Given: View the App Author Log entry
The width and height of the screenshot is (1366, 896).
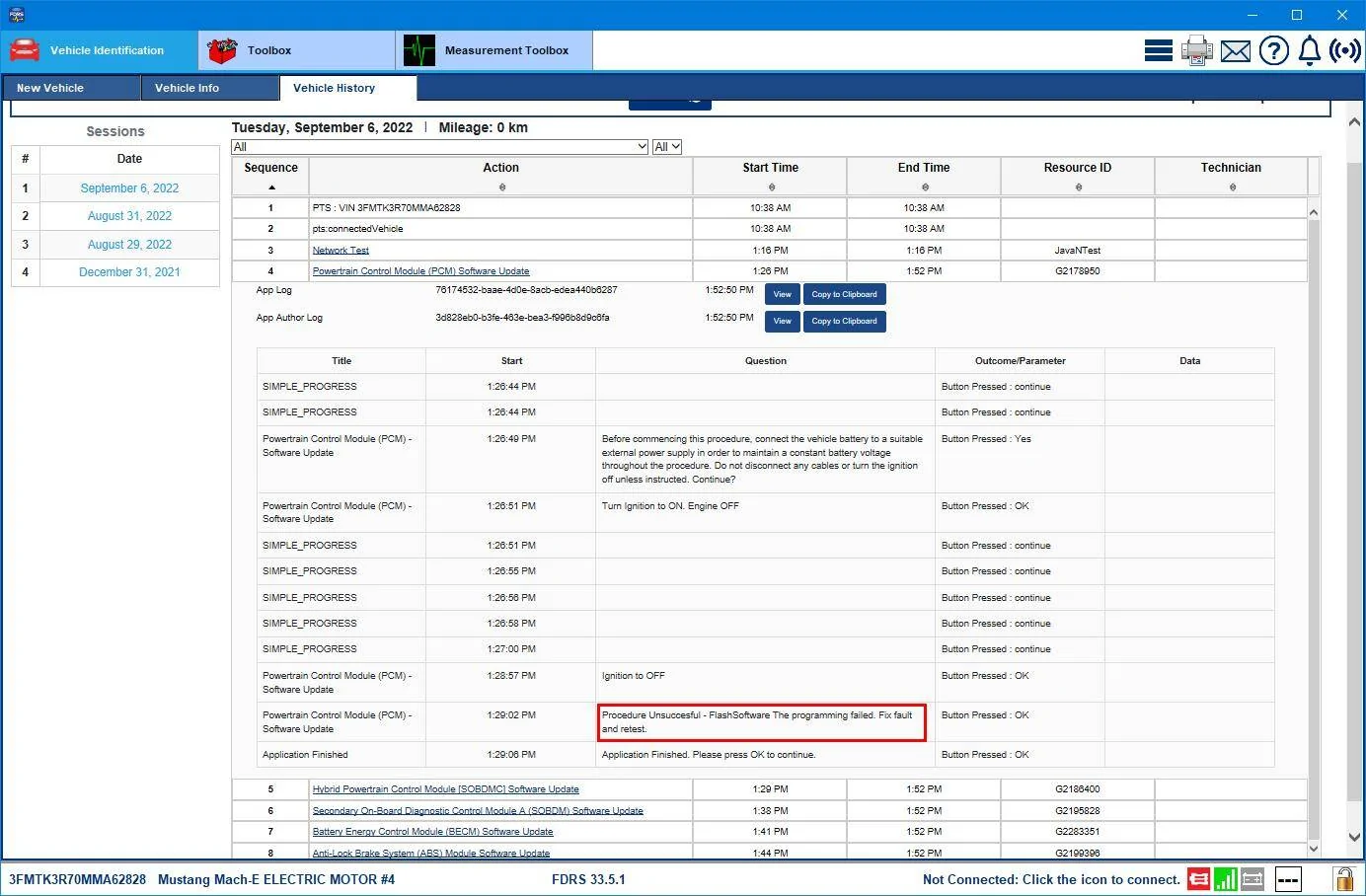Looking at the screenshot, I should tap(782, 321).
